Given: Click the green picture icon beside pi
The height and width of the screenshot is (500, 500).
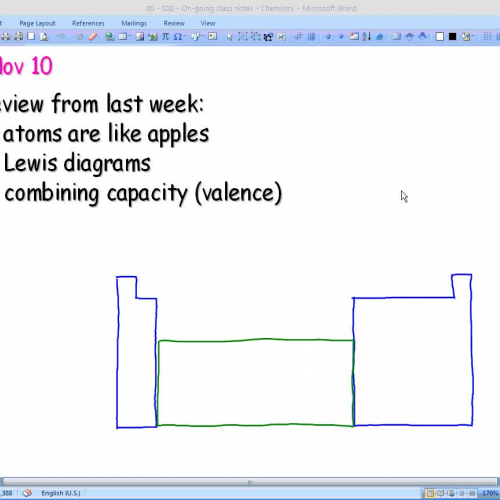Looking at the screenshot, I should (x=153, y=37).
